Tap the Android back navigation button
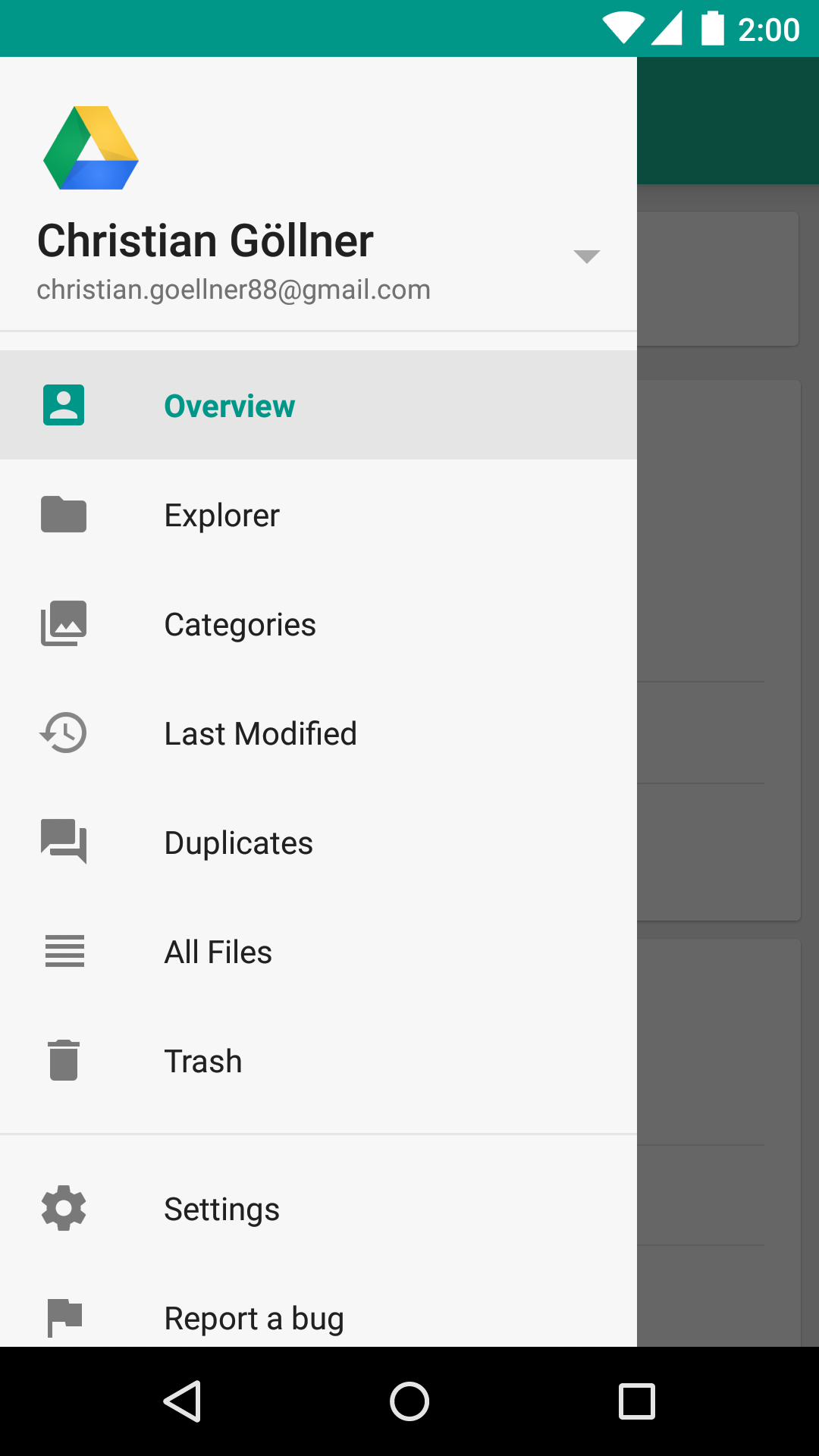 coord(182,1401)
